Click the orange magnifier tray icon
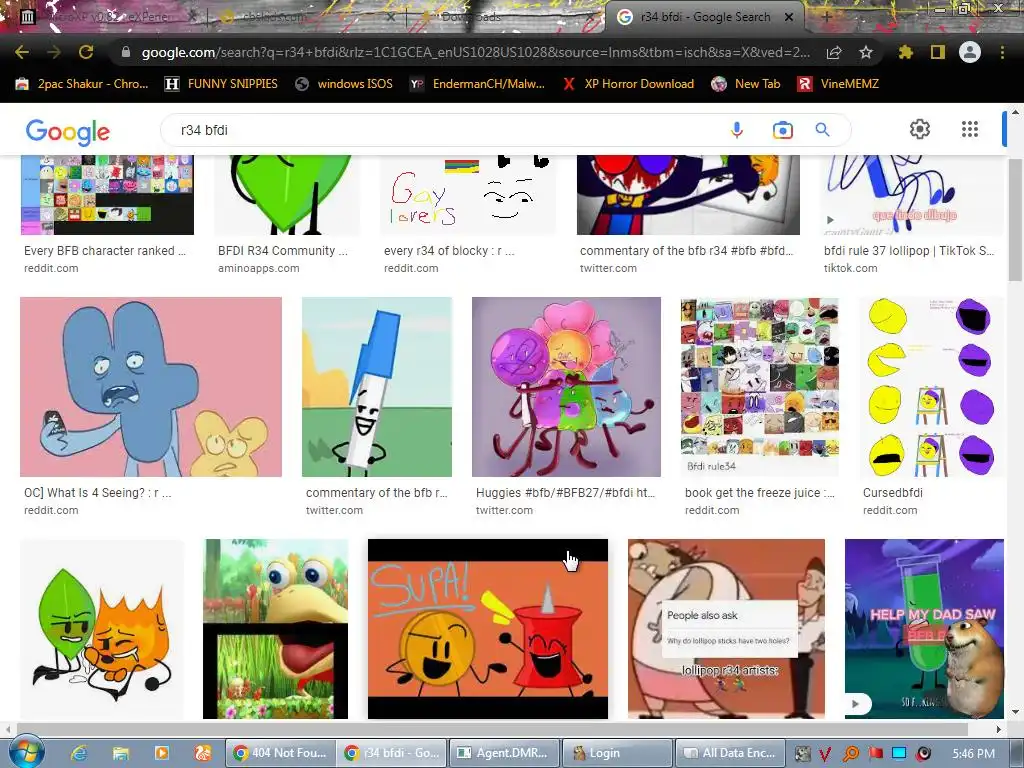This screenshot has height=768, width=1024. [850, 754]
